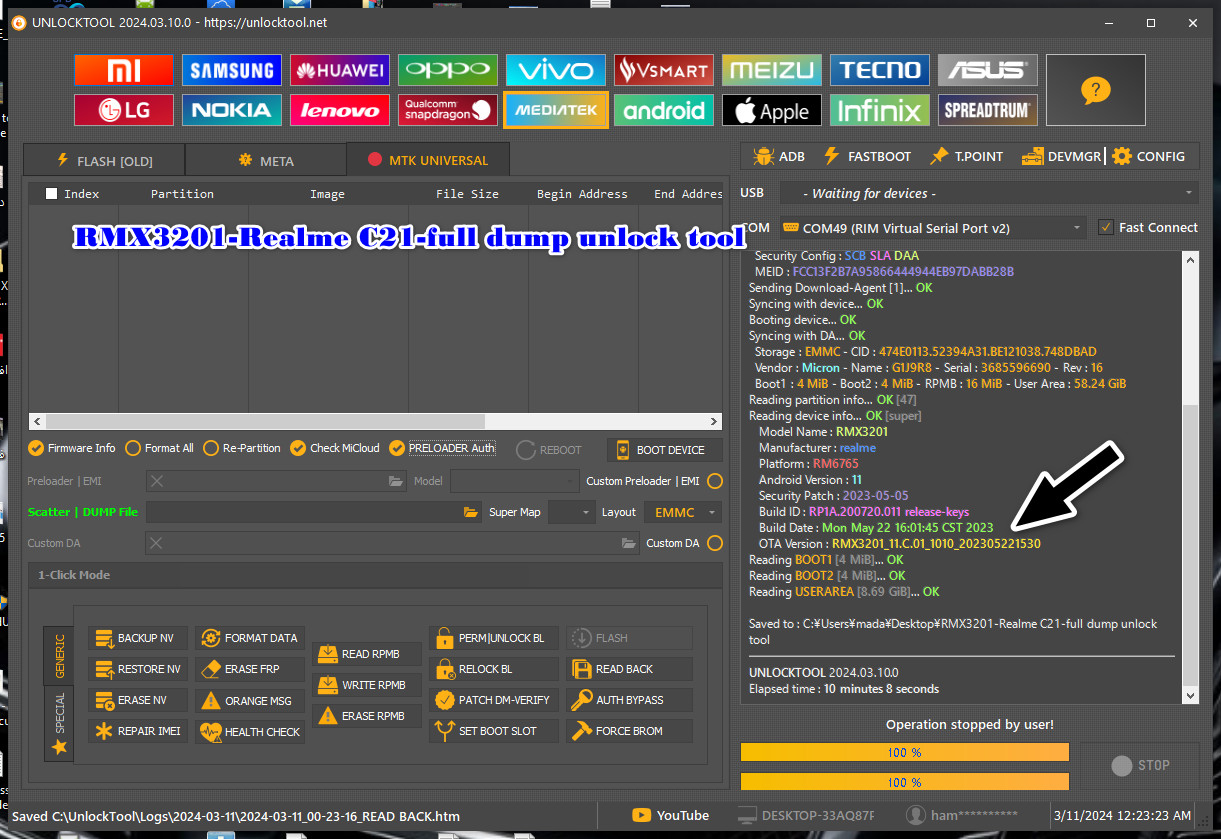This screenshot has height=839, width=1221.
Task: Click ERASE FRP button
Action: (250, 669)
